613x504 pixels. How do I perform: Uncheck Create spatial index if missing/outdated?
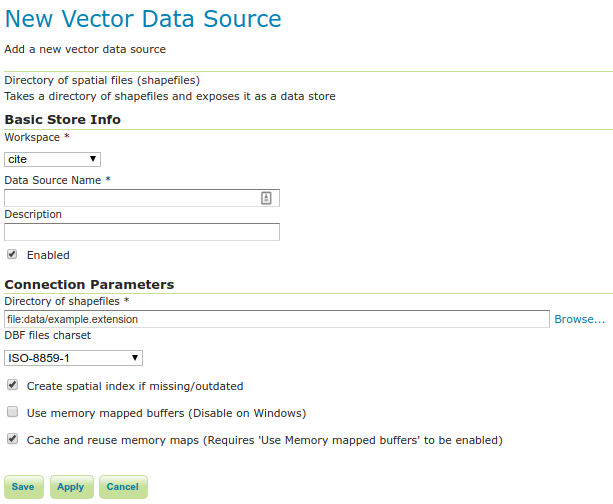tap(12, 385)
